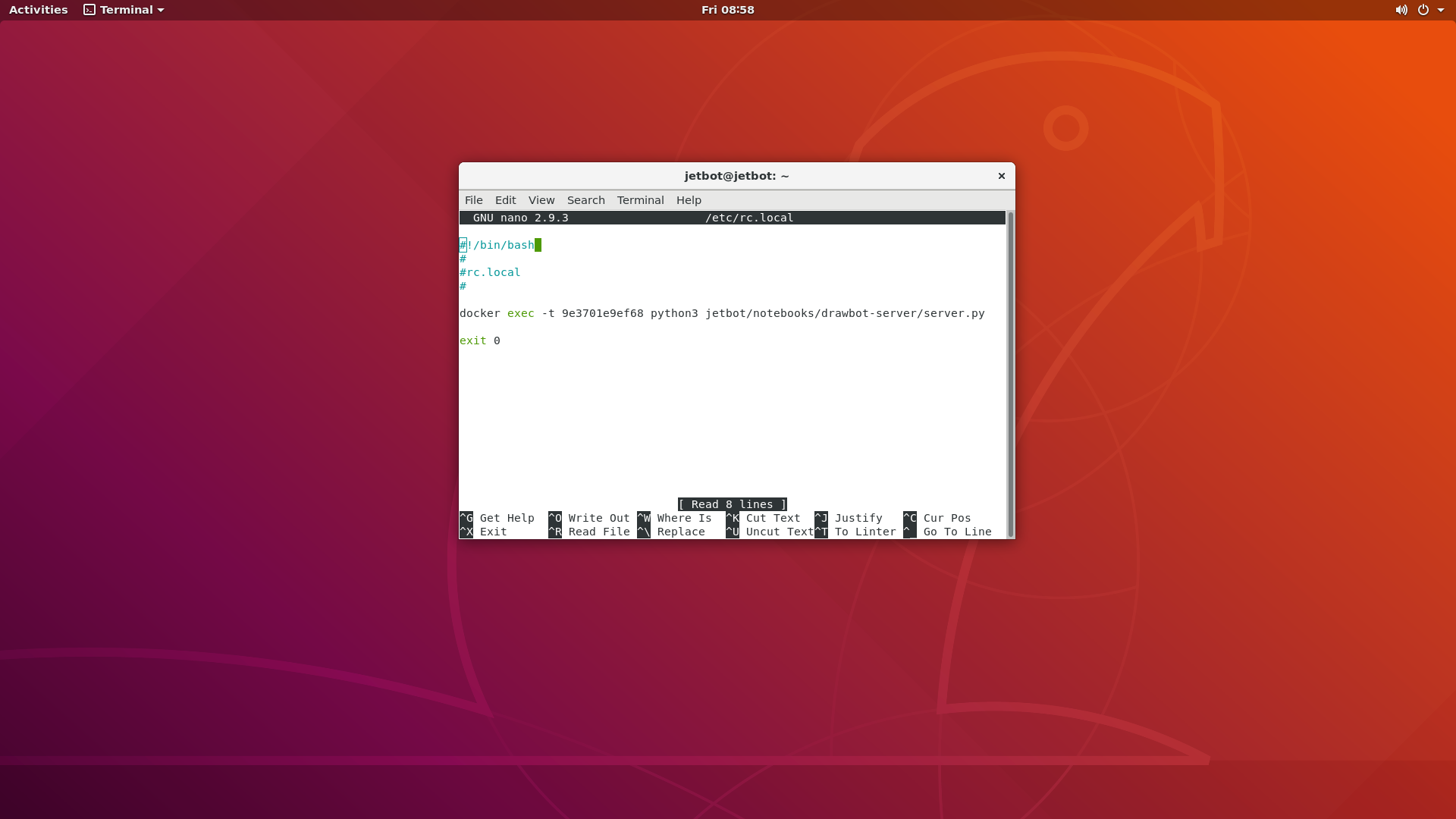Expand the system menu arrow
Image resolution: width=1456 pixels, height=819 pixels.
tap(1440, 10)
